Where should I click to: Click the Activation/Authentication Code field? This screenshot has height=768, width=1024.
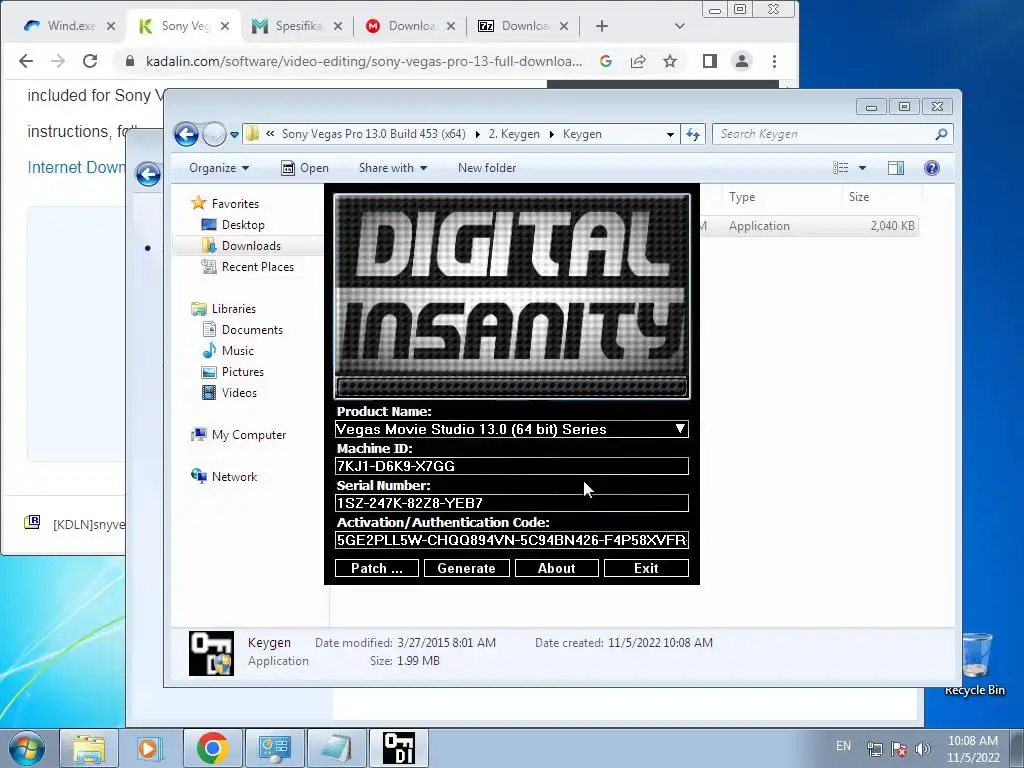511,540
